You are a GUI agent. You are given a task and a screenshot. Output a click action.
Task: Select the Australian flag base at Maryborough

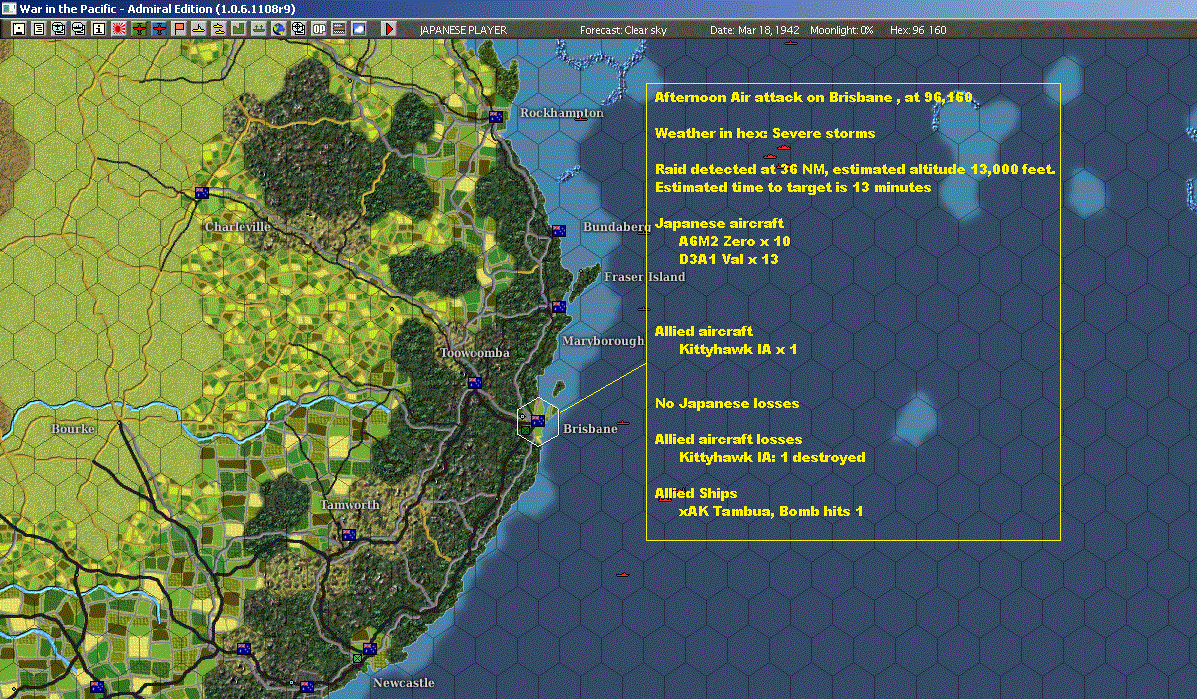click(x=559, y=307)
